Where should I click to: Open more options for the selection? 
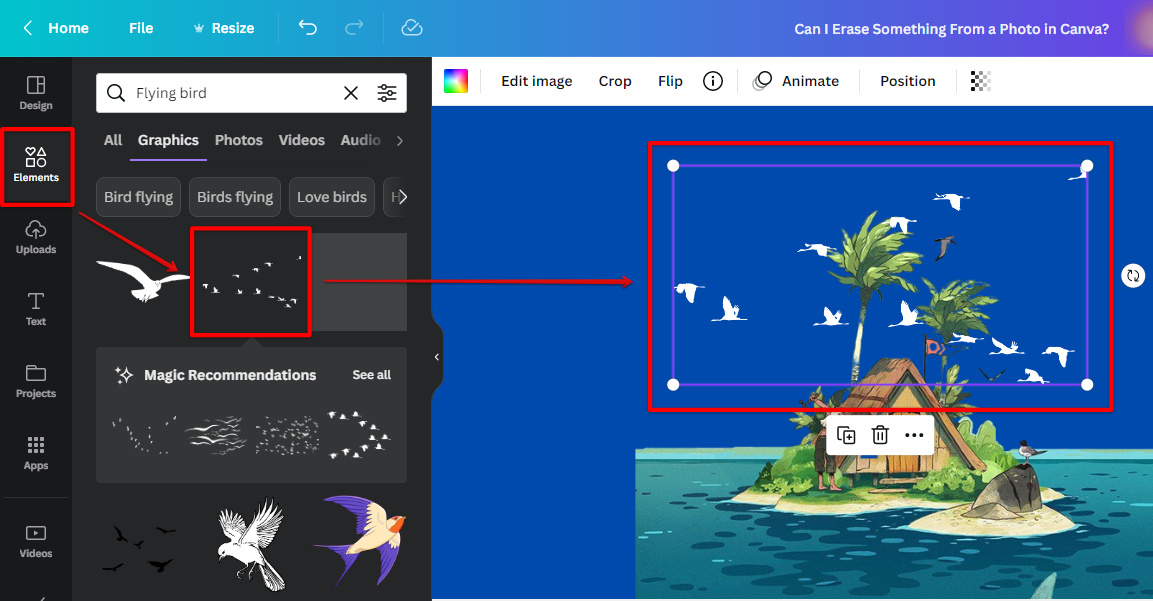[913, 435]
